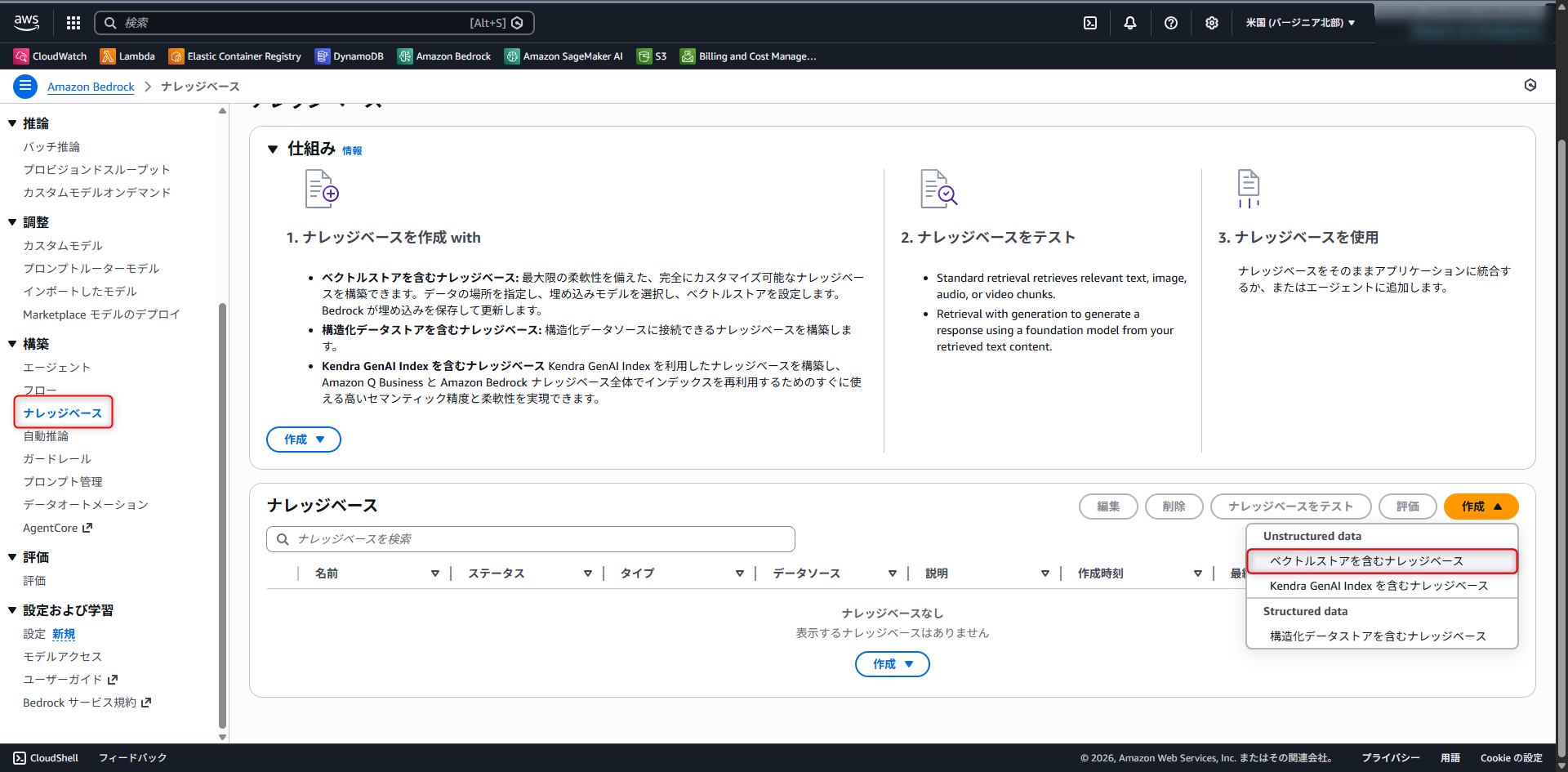Open the hamburger navigation menu
This screenshot has width=1568, height=772.
tap(24, 86)
